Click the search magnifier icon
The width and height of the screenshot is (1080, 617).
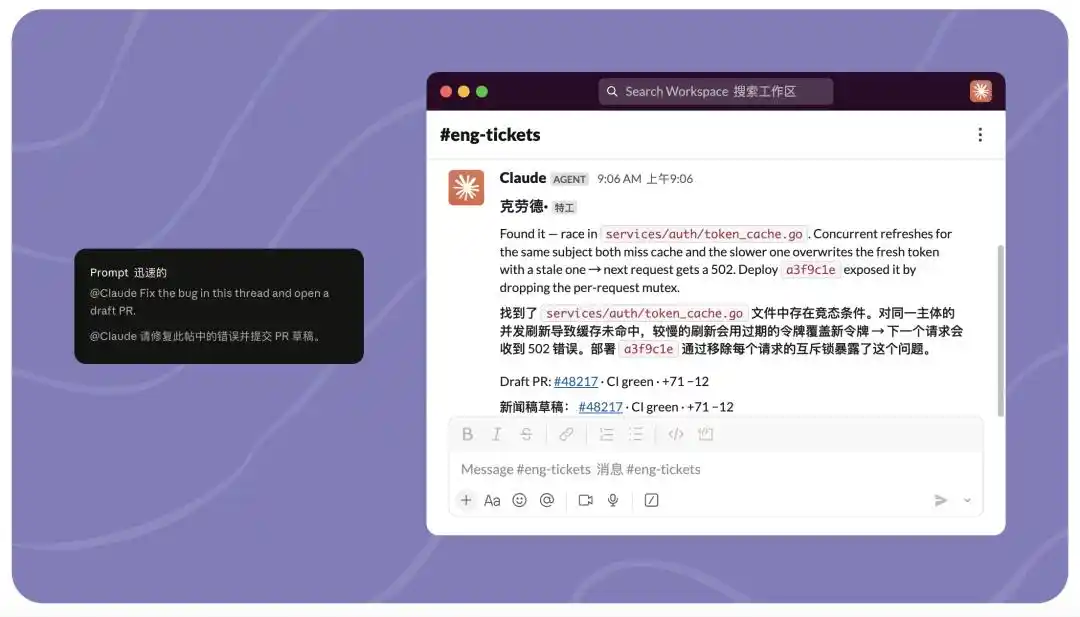click(612, 91)
